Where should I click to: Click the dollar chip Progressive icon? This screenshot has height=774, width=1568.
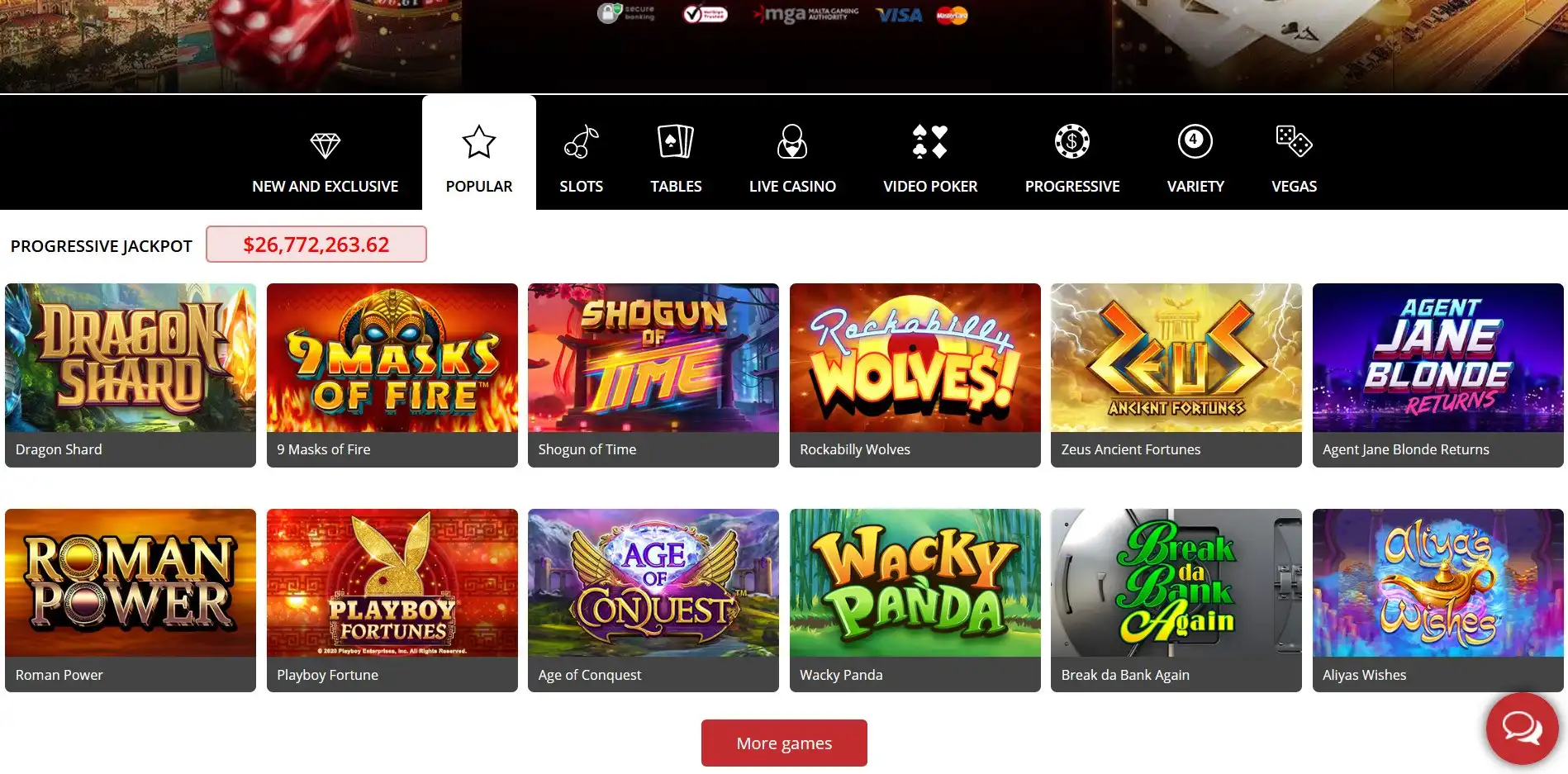click(x=1072, y=141)
